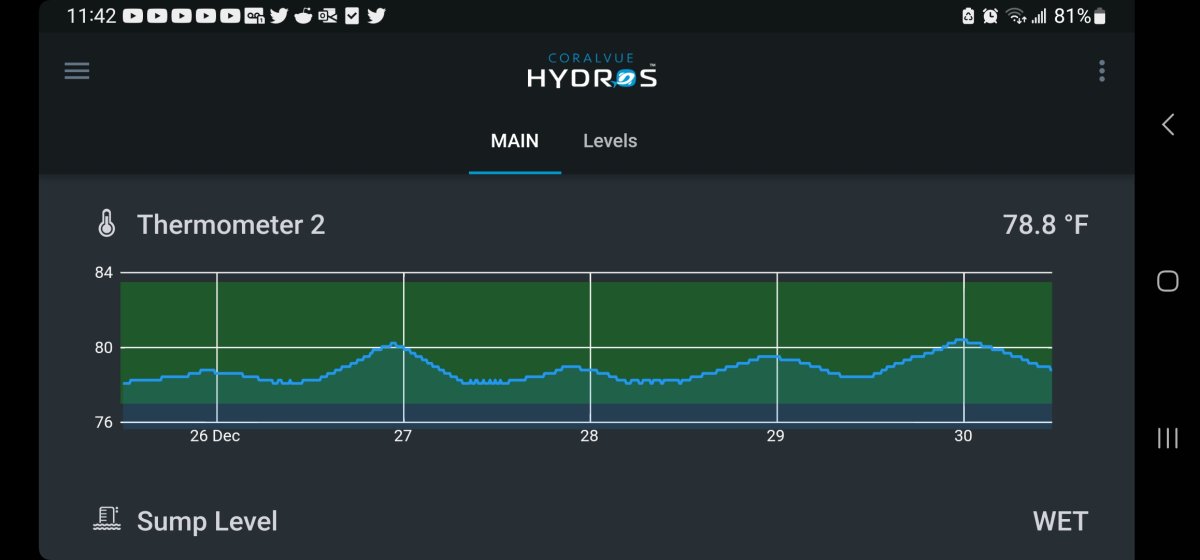The width and height of the screenshot is (1200, 560).
Task: Tap the 28 date axis label
Action: [x=589, y=436]
